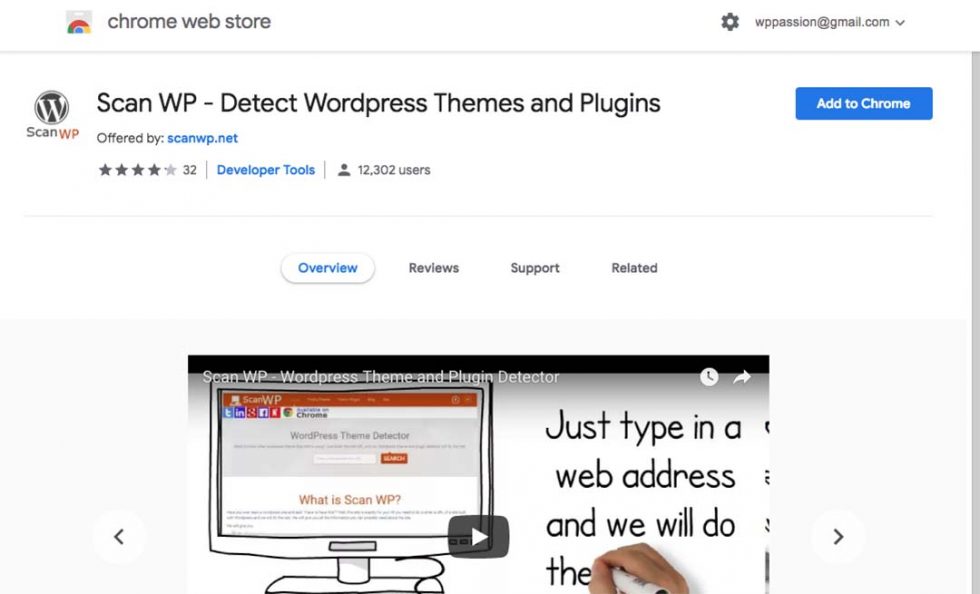Click the Scan WP WordPress logo icon
This screenshot has width=980, height=594.
51,108
